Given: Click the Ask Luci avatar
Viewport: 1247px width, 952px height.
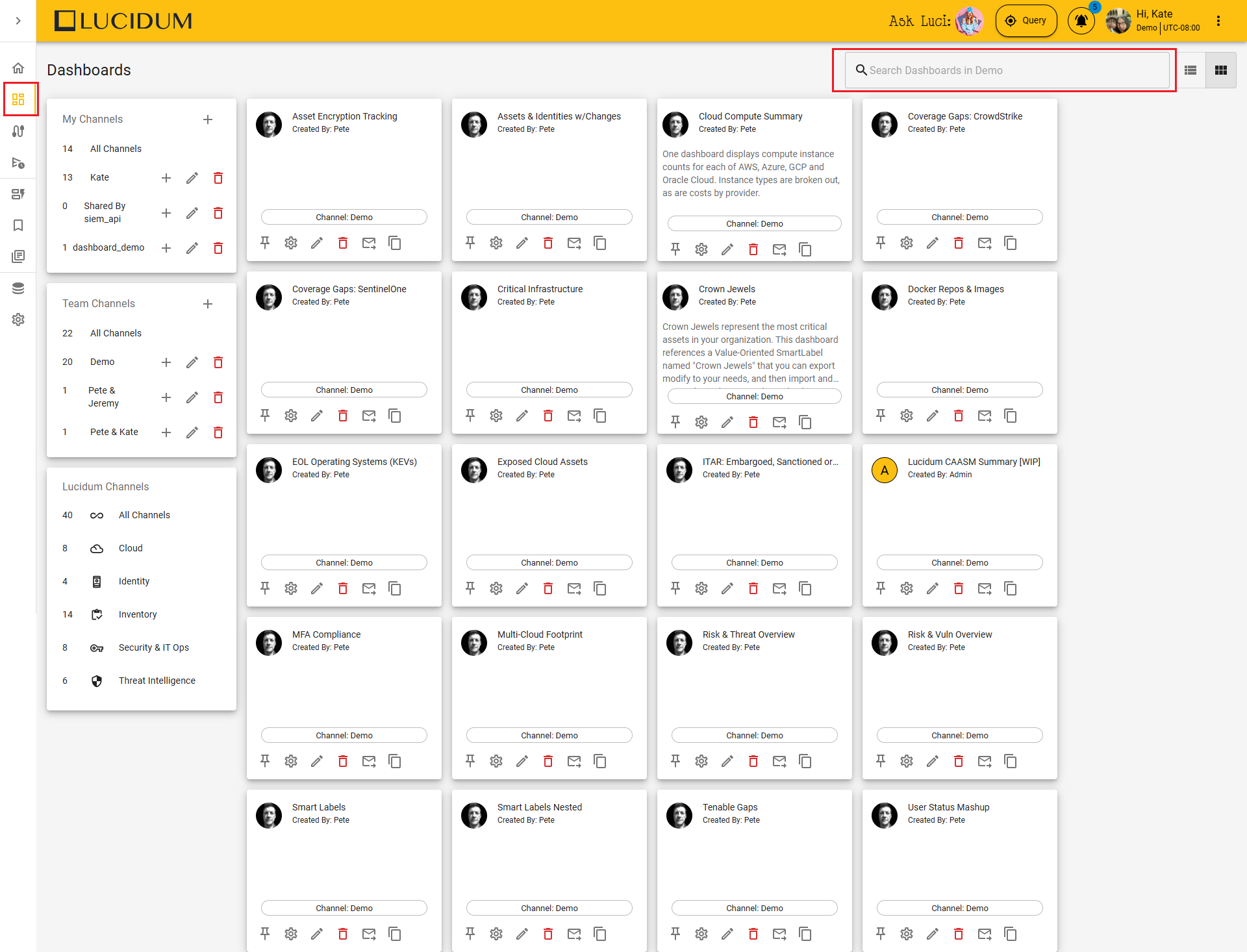Looking at the screenshot, I should tap(969, 21).
